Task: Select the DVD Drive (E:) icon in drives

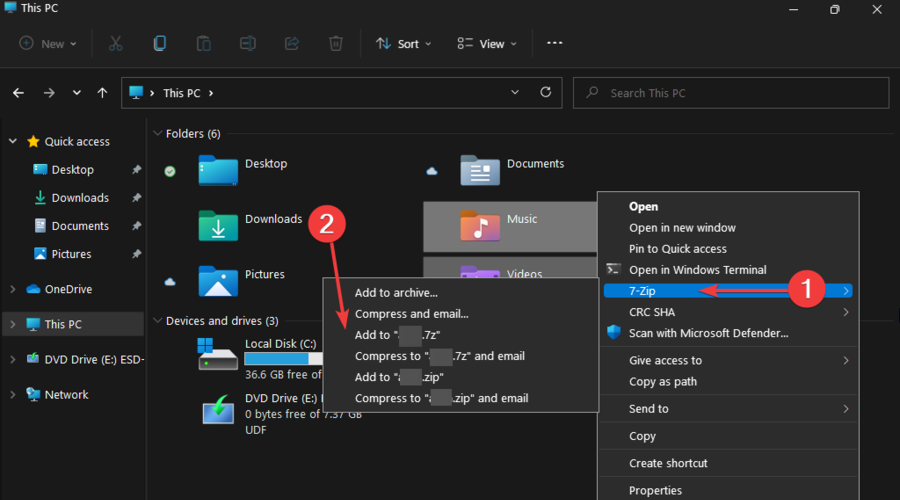Action: (218, 410)
